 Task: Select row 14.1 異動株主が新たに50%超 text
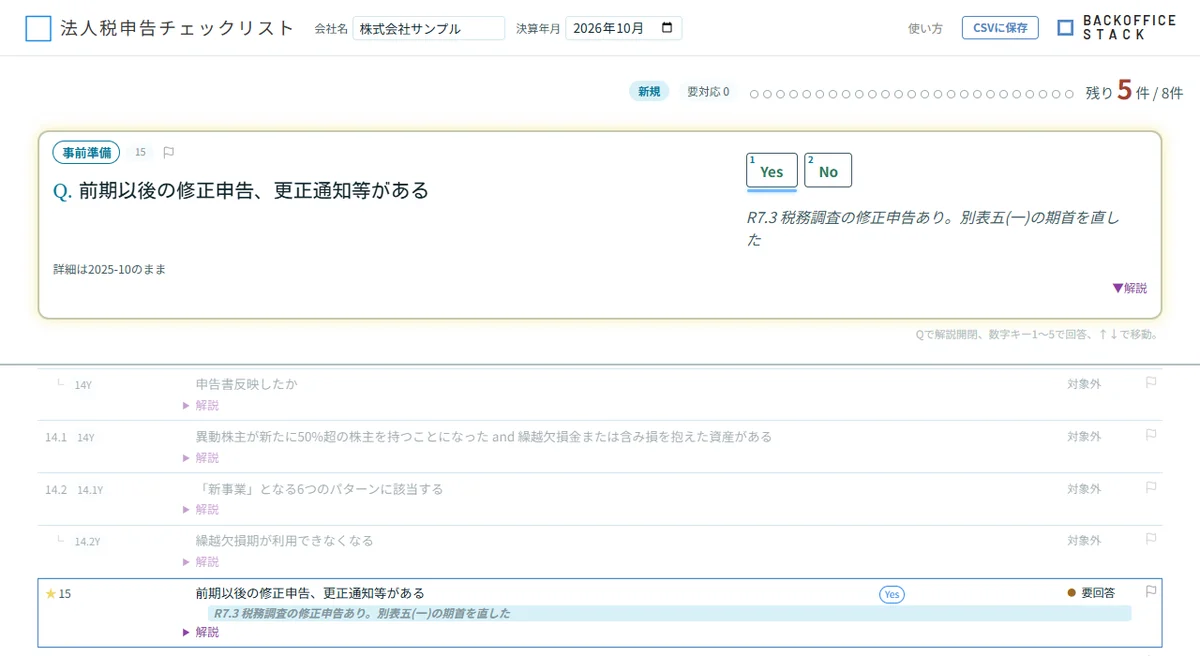click(x=484, y=437)
